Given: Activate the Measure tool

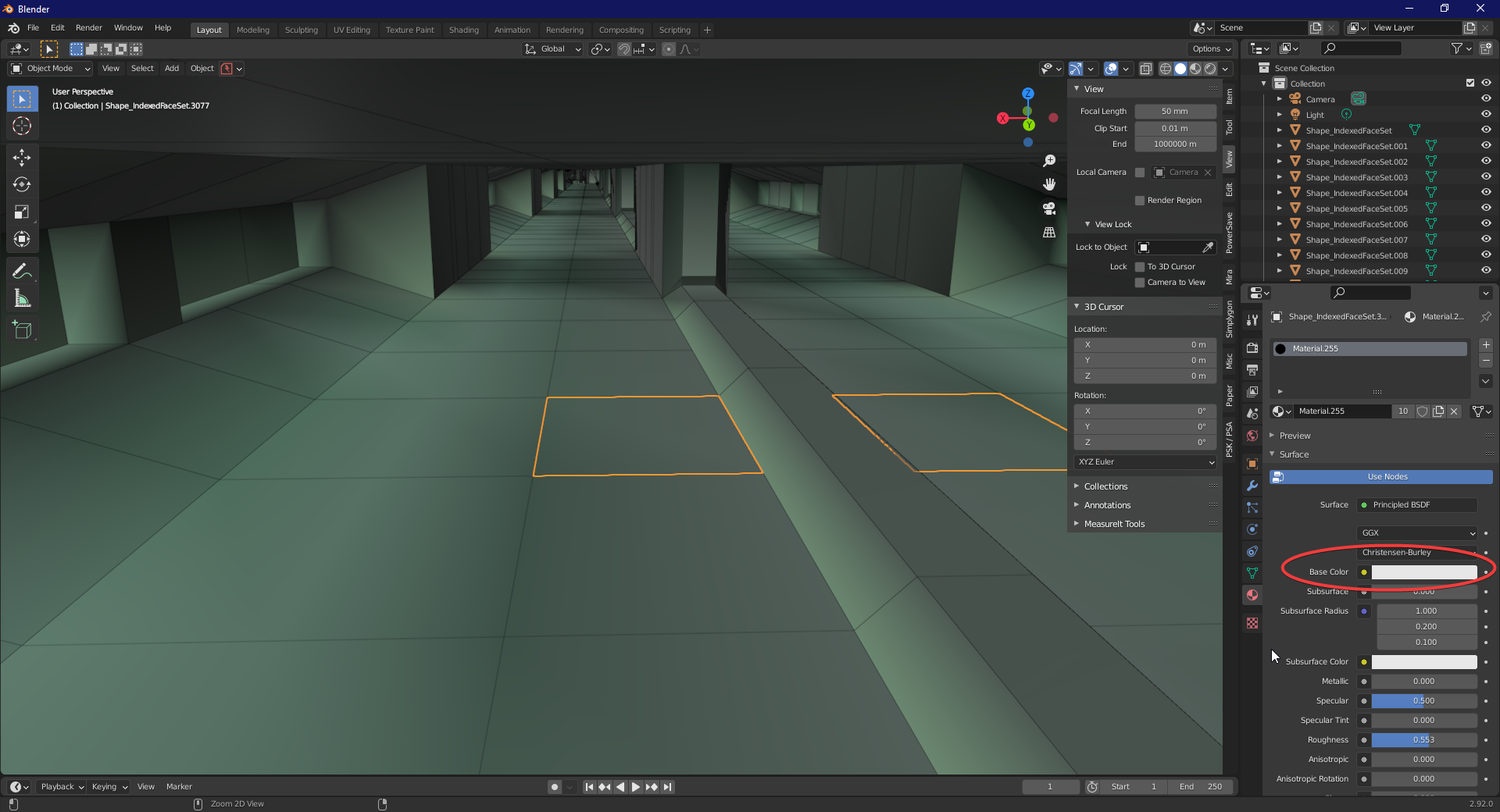Looking at the screenshot, I should [x=22, y=299].
